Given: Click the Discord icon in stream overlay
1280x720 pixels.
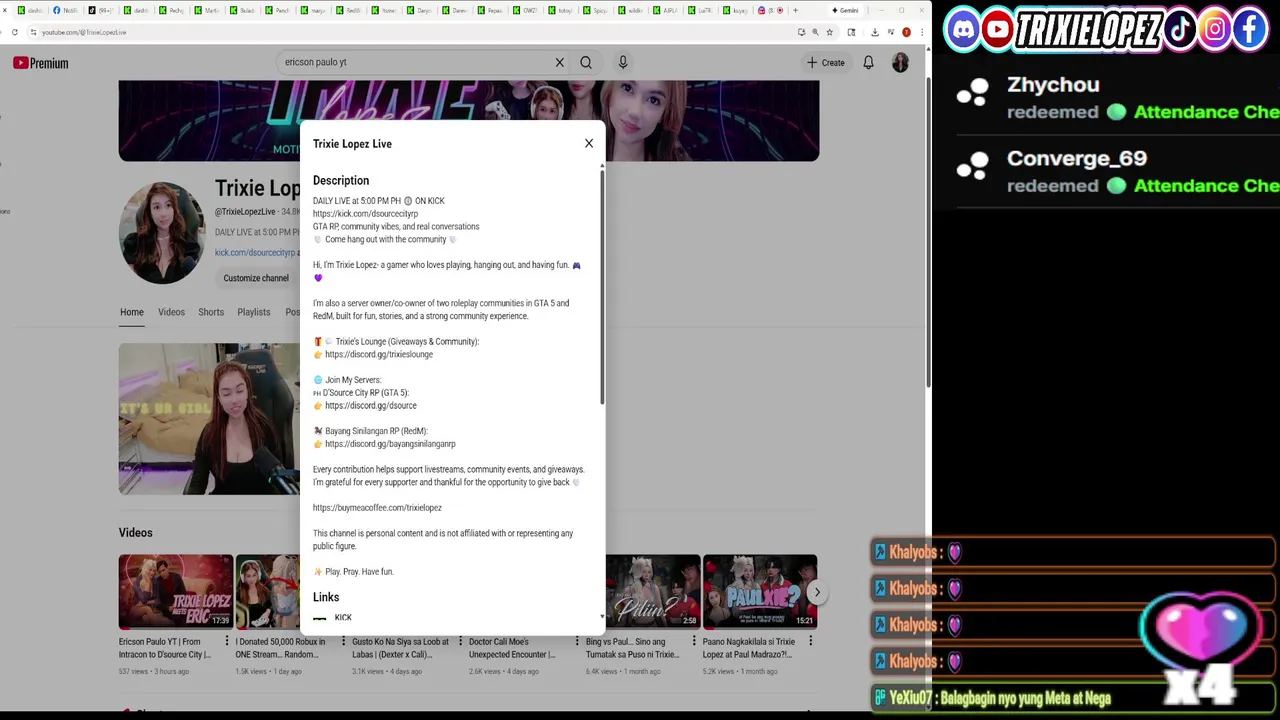Looking at the screenshot, I should [963, 30].
